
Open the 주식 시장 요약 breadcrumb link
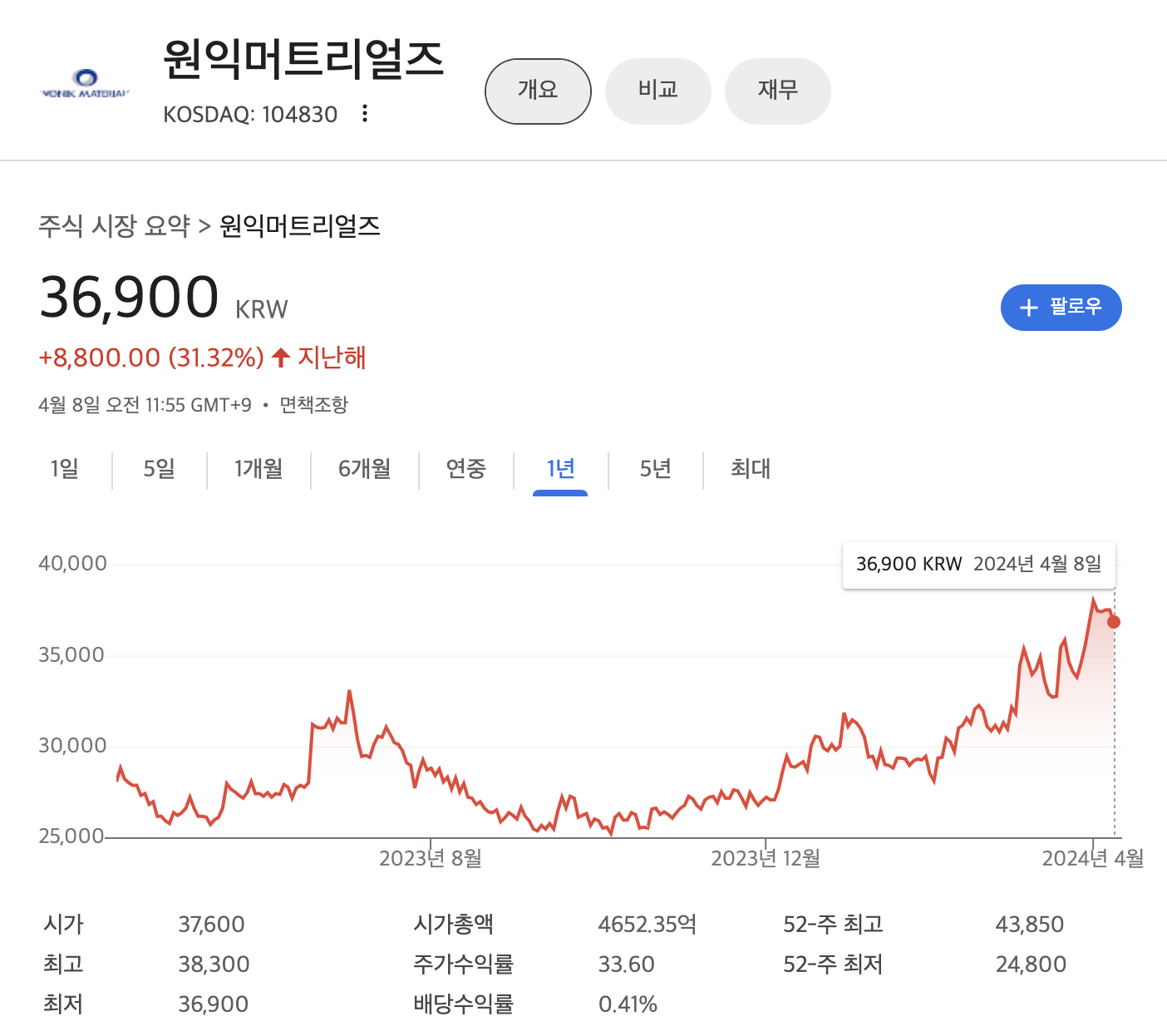[x=115, y=226]
